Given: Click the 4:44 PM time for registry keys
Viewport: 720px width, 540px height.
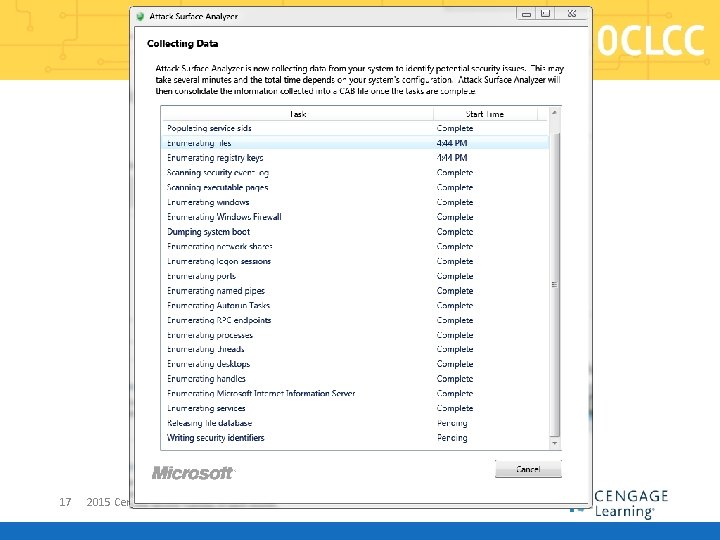Looking at the screenshot, I should [x=452, y=158].
